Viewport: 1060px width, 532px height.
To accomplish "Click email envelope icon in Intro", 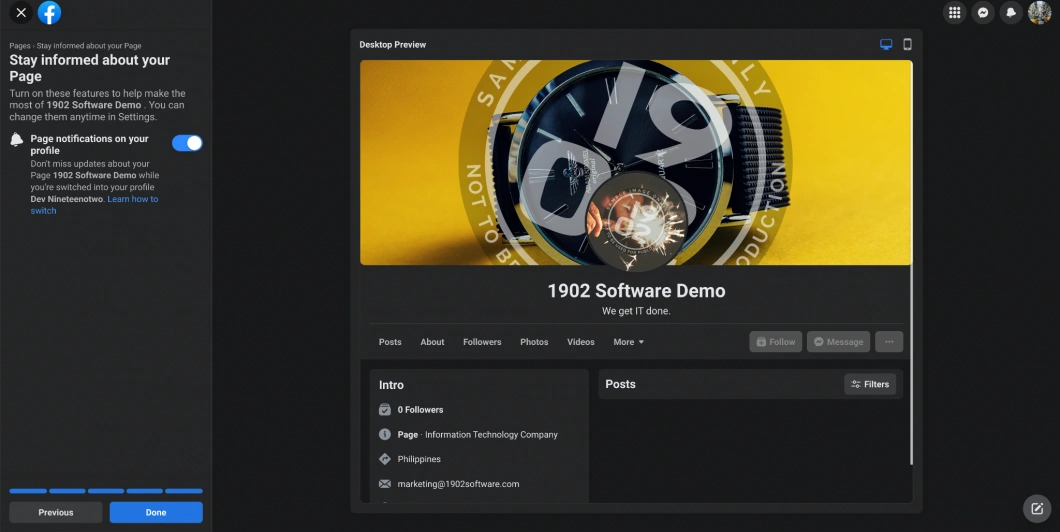I will [385, 484].
